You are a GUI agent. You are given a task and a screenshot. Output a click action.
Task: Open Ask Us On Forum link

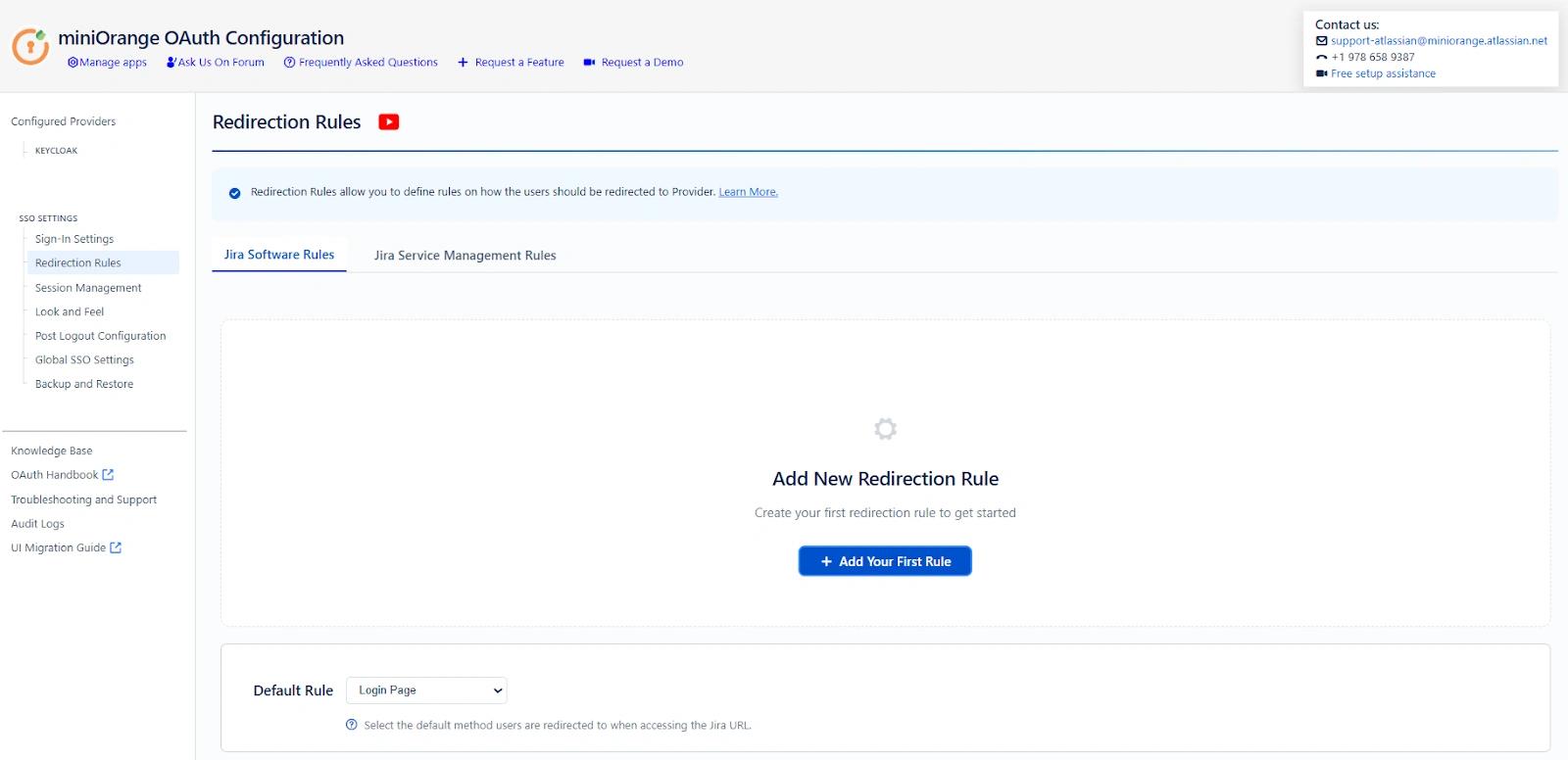tap(215, 63)
